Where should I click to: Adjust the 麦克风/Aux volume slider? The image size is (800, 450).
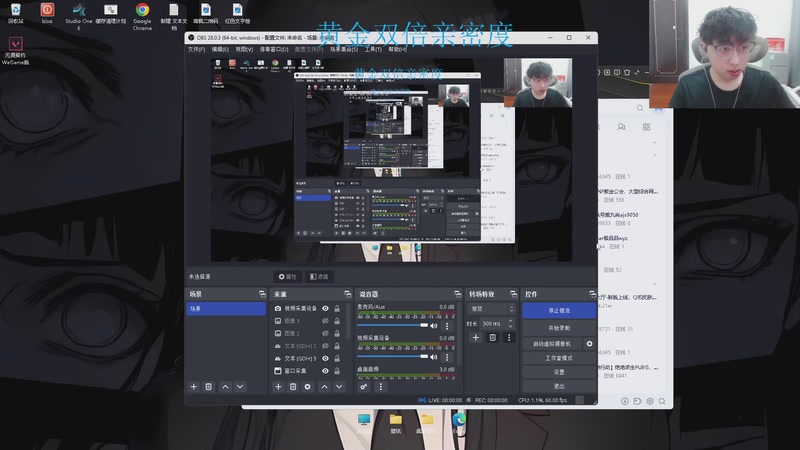tap(392, 325)
